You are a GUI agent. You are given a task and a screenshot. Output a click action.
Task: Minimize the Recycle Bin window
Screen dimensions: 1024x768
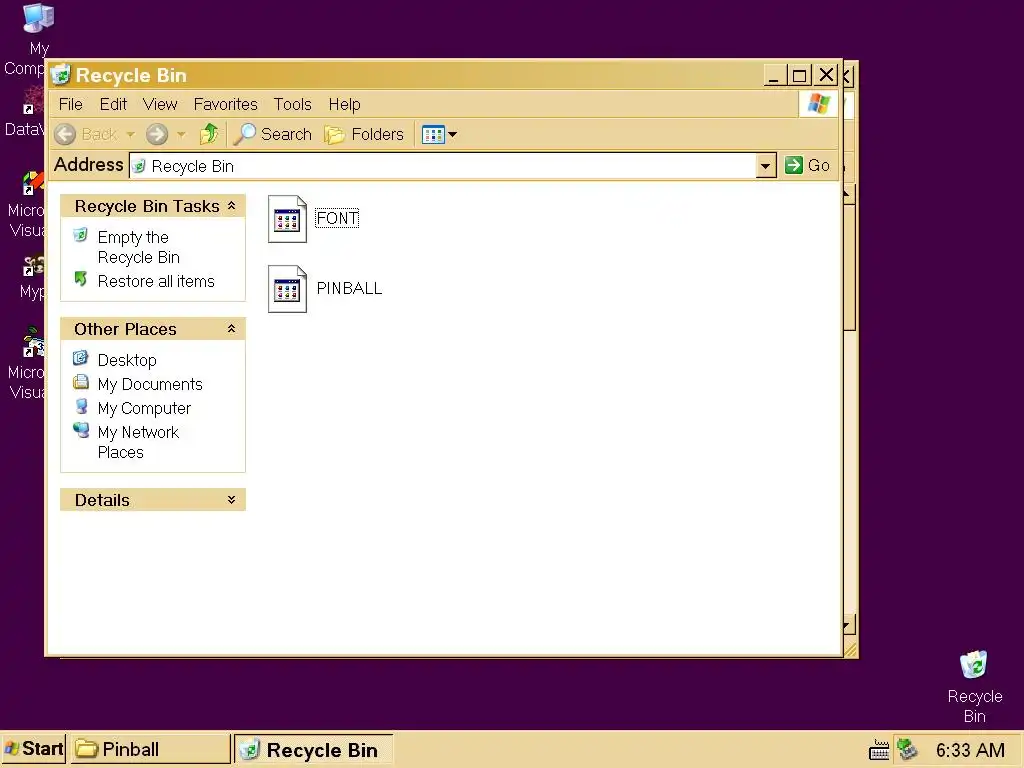(775, 76)
